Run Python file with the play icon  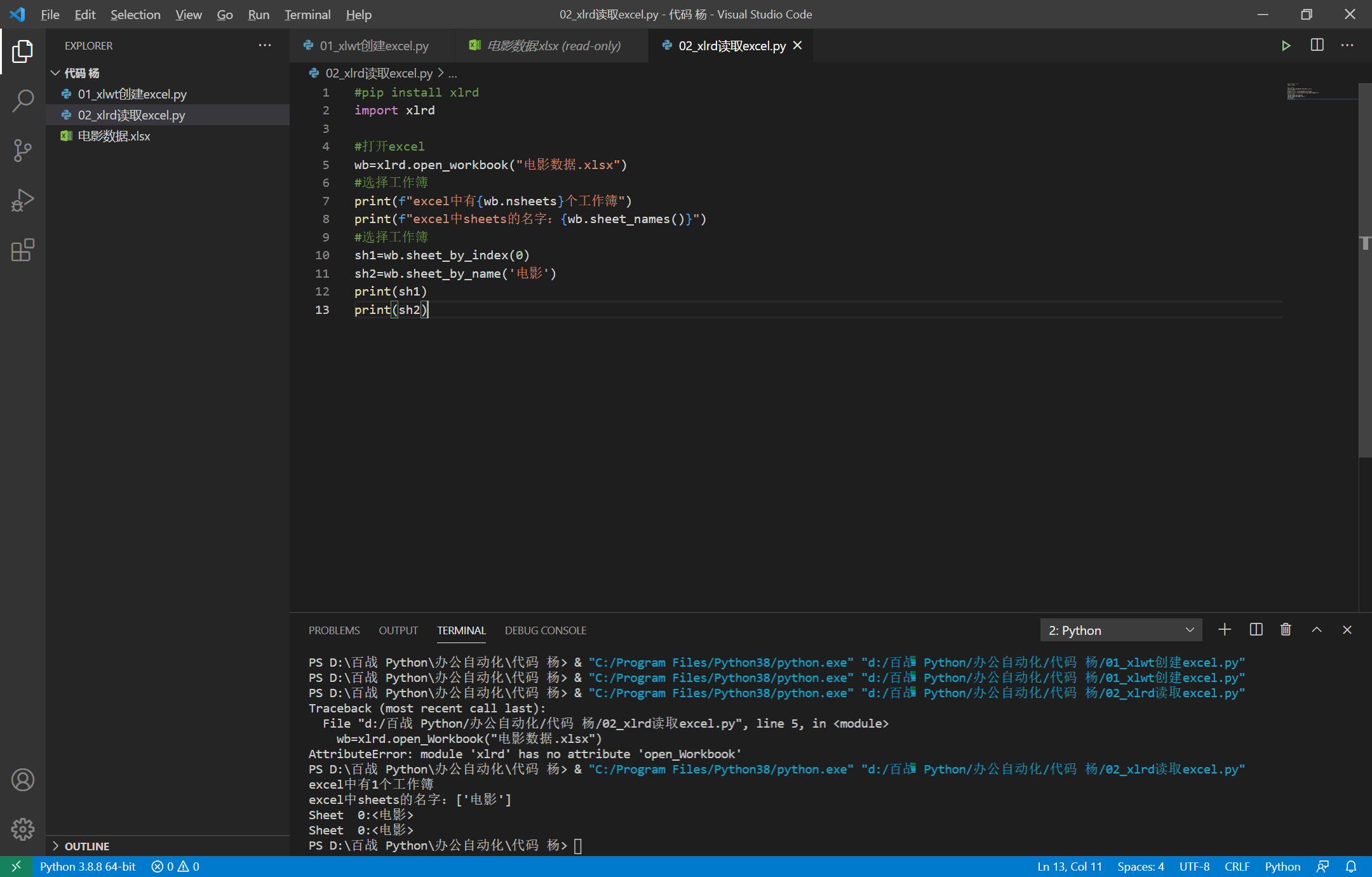1286,46
